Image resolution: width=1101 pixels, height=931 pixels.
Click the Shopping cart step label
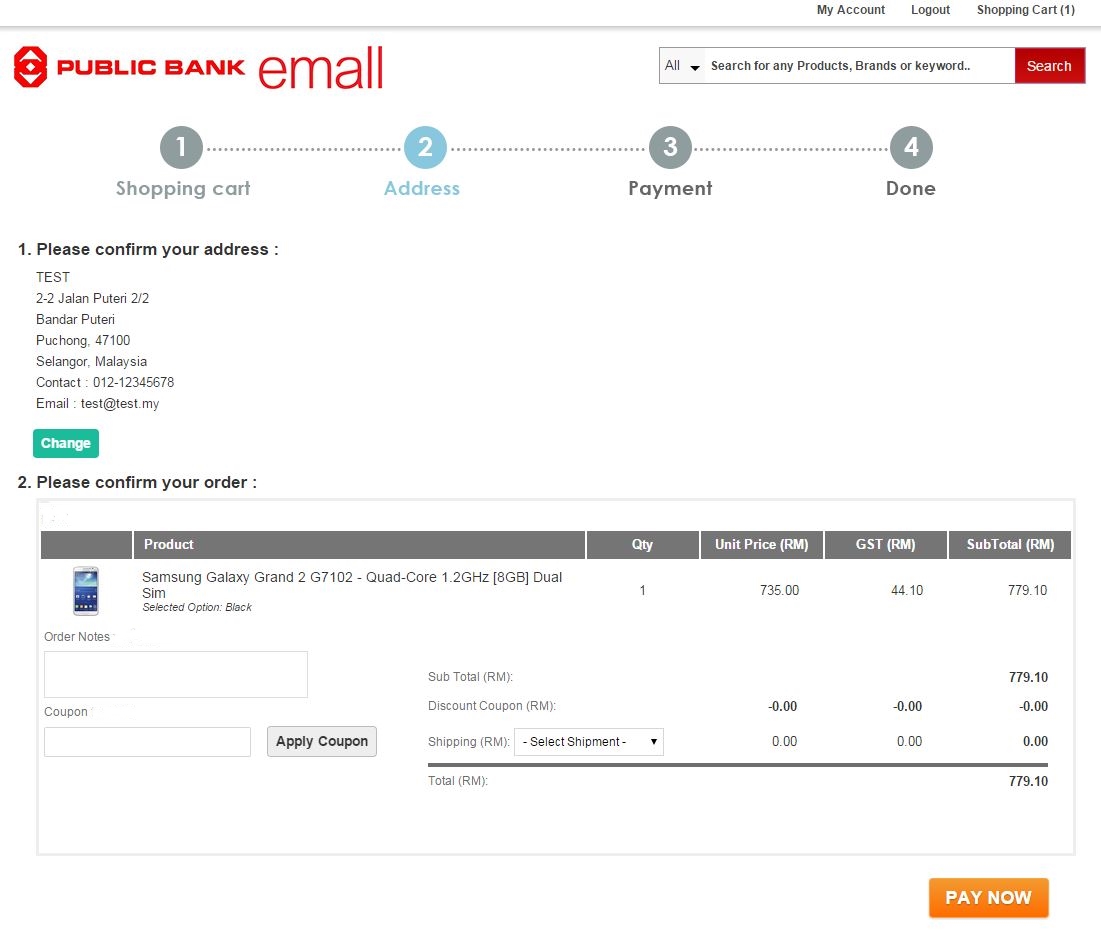[x=183, y=188]
